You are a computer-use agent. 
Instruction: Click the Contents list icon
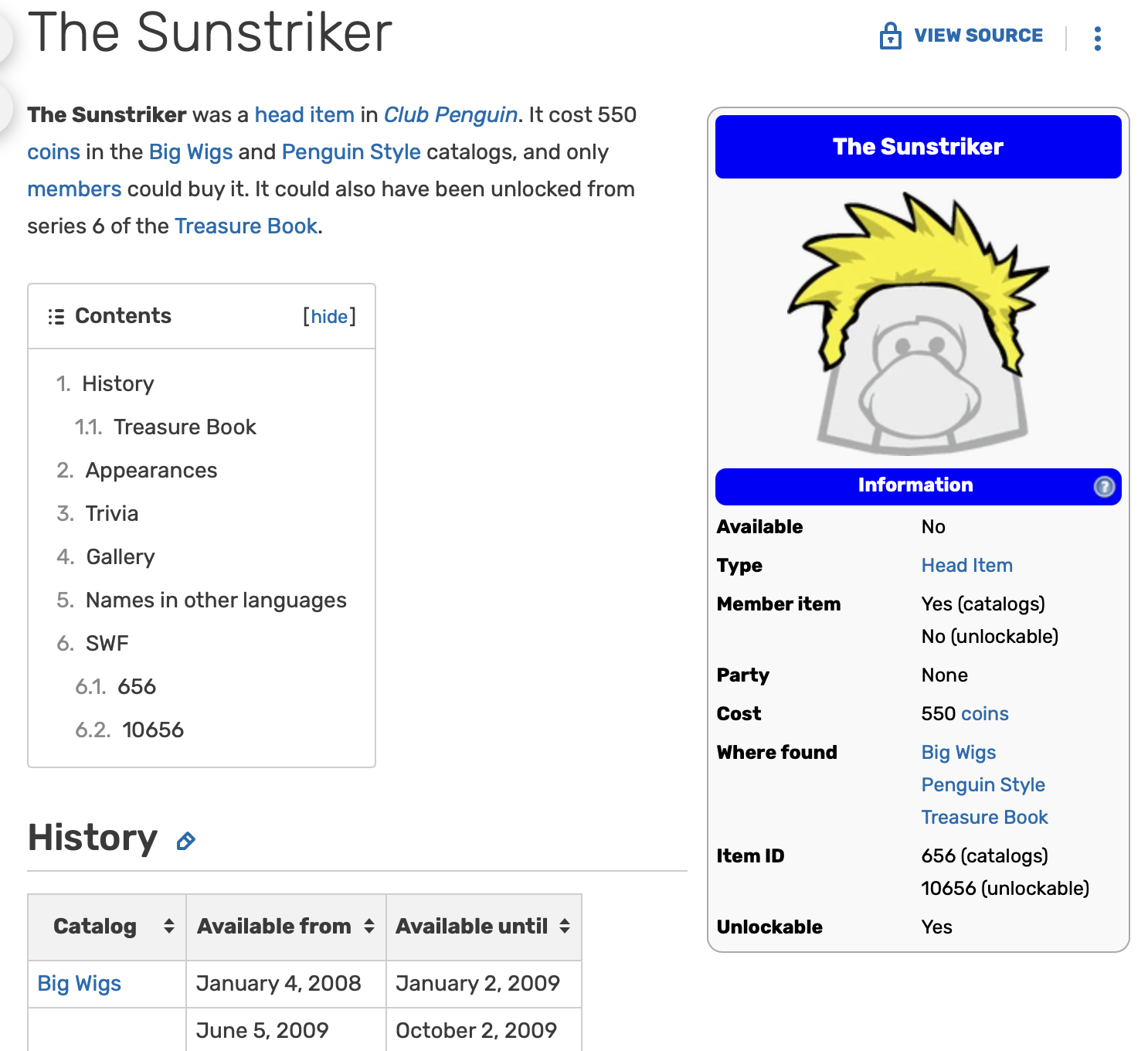56,317
